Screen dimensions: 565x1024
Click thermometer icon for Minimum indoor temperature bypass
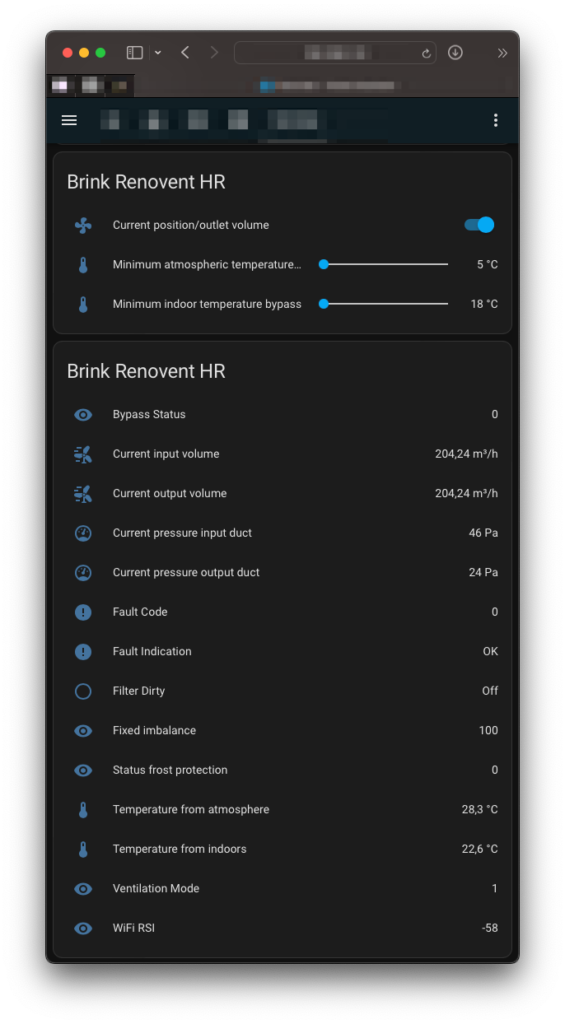tap(83, 304)
